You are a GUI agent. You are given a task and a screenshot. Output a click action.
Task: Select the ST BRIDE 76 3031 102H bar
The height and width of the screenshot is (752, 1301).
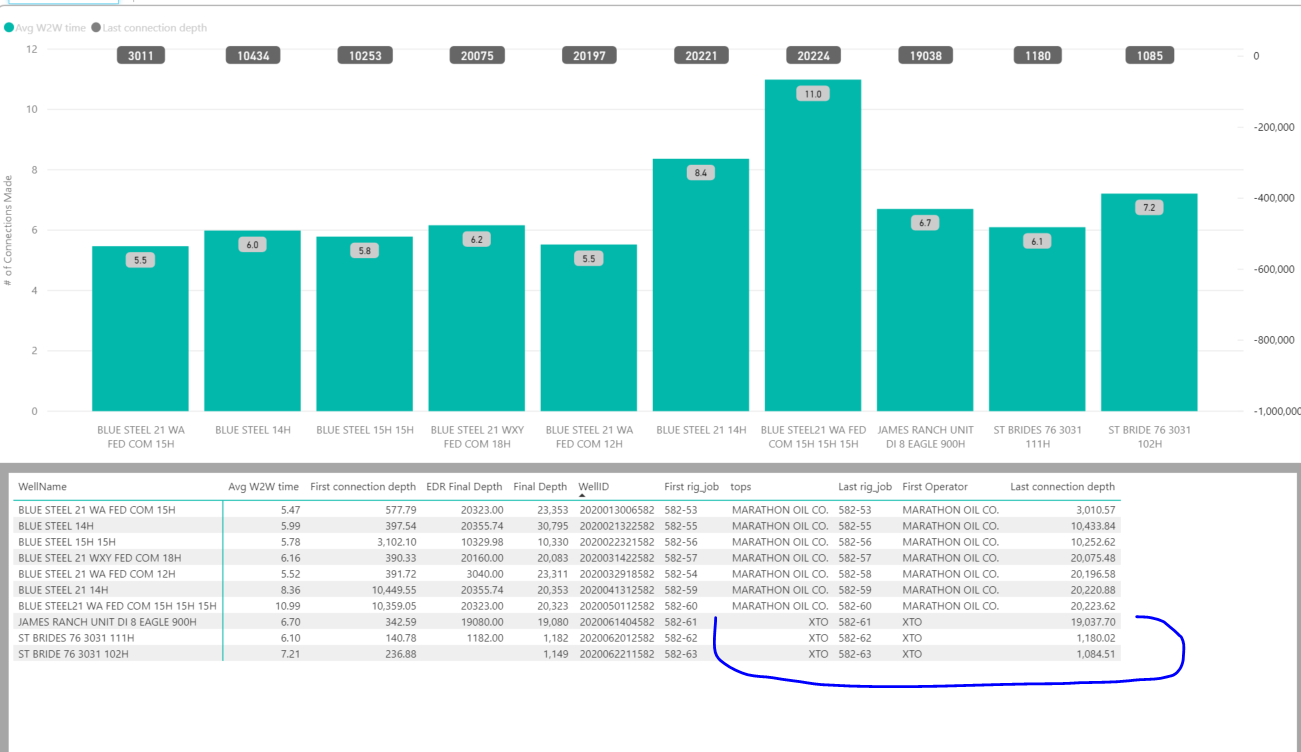(x=1149, y=302)
